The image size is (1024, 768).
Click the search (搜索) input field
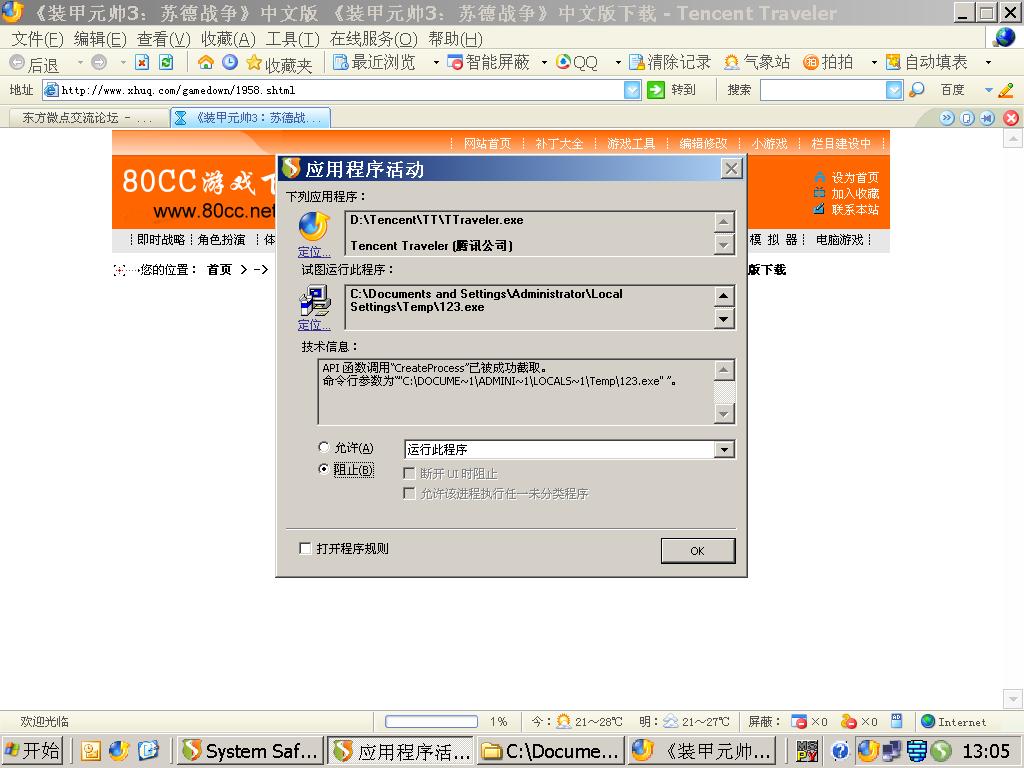[x=823, y=90]
